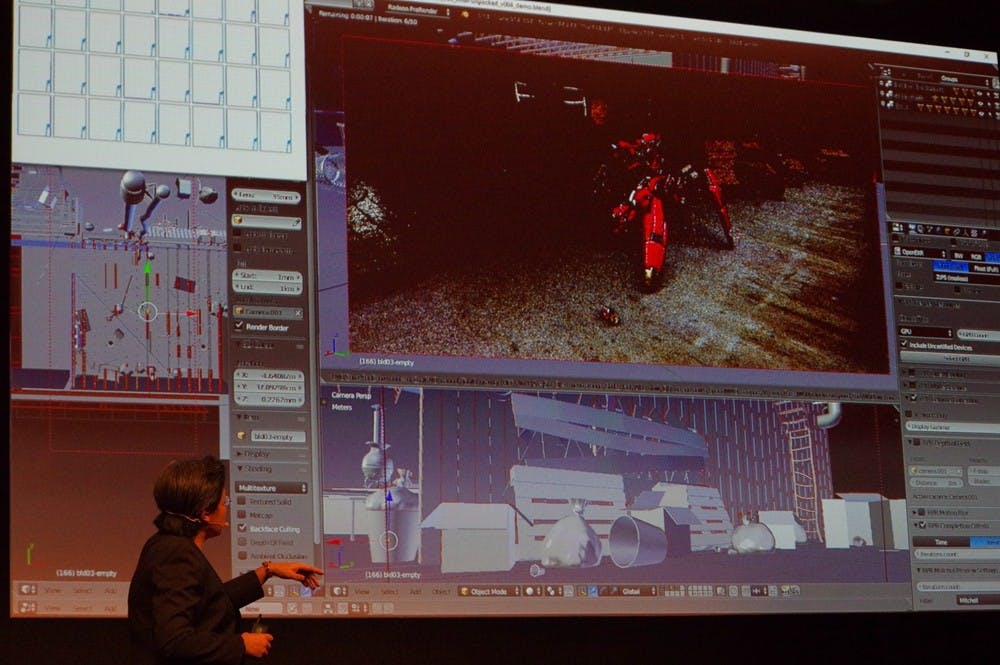Adjust the clip Start value field
This screenshot has height=665, width=1000.
point(267,276)
